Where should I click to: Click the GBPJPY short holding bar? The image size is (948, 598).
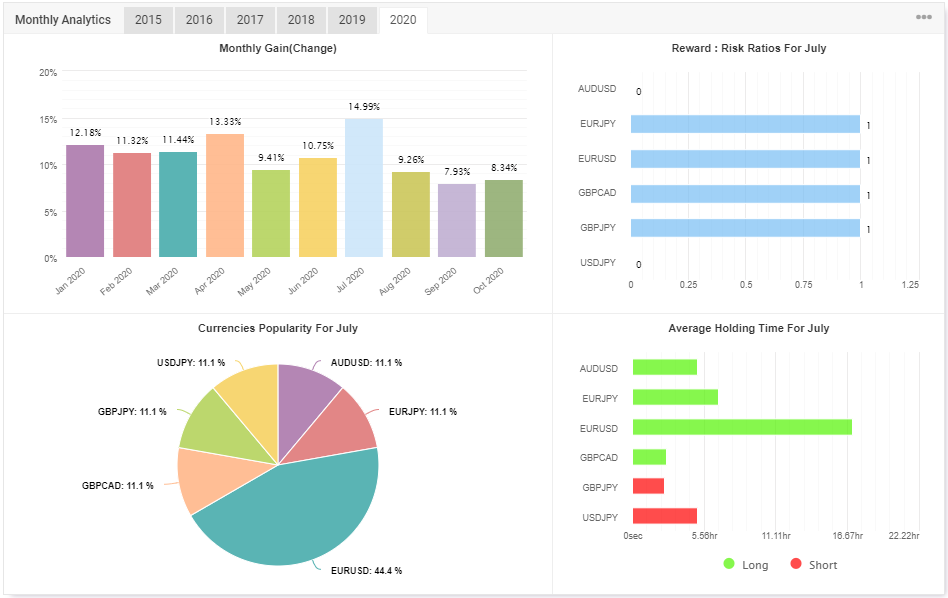point(646,487)
